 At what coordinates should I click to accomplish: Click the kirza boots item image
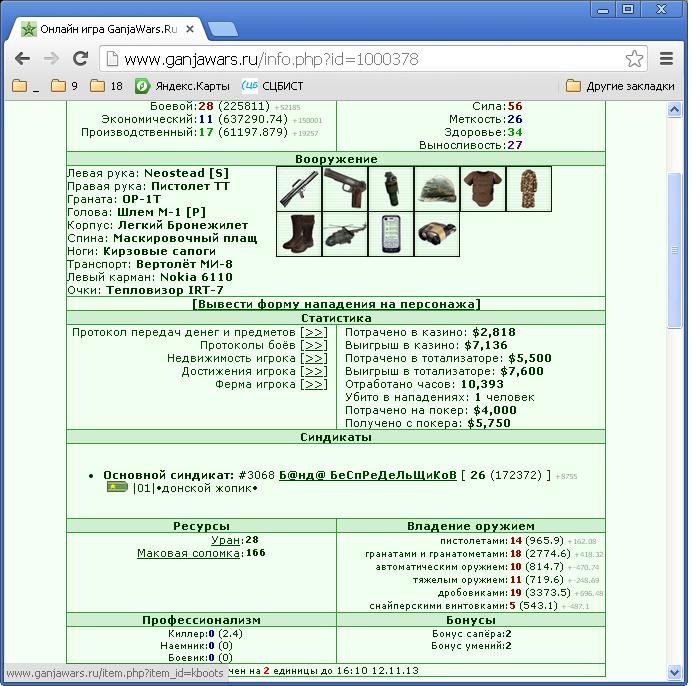[299, 234]
